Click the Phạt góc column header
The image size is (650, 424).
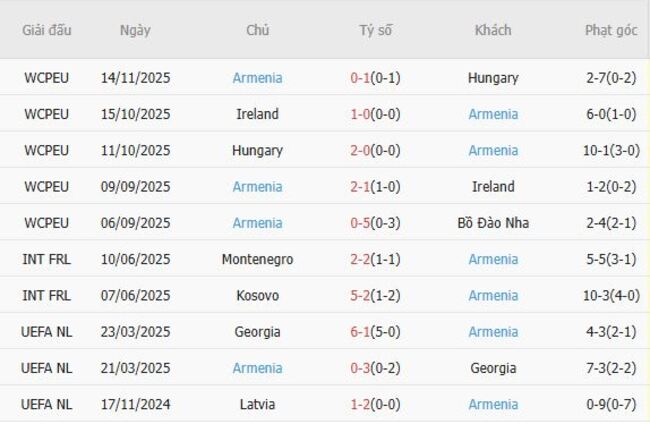click(611, 30)
